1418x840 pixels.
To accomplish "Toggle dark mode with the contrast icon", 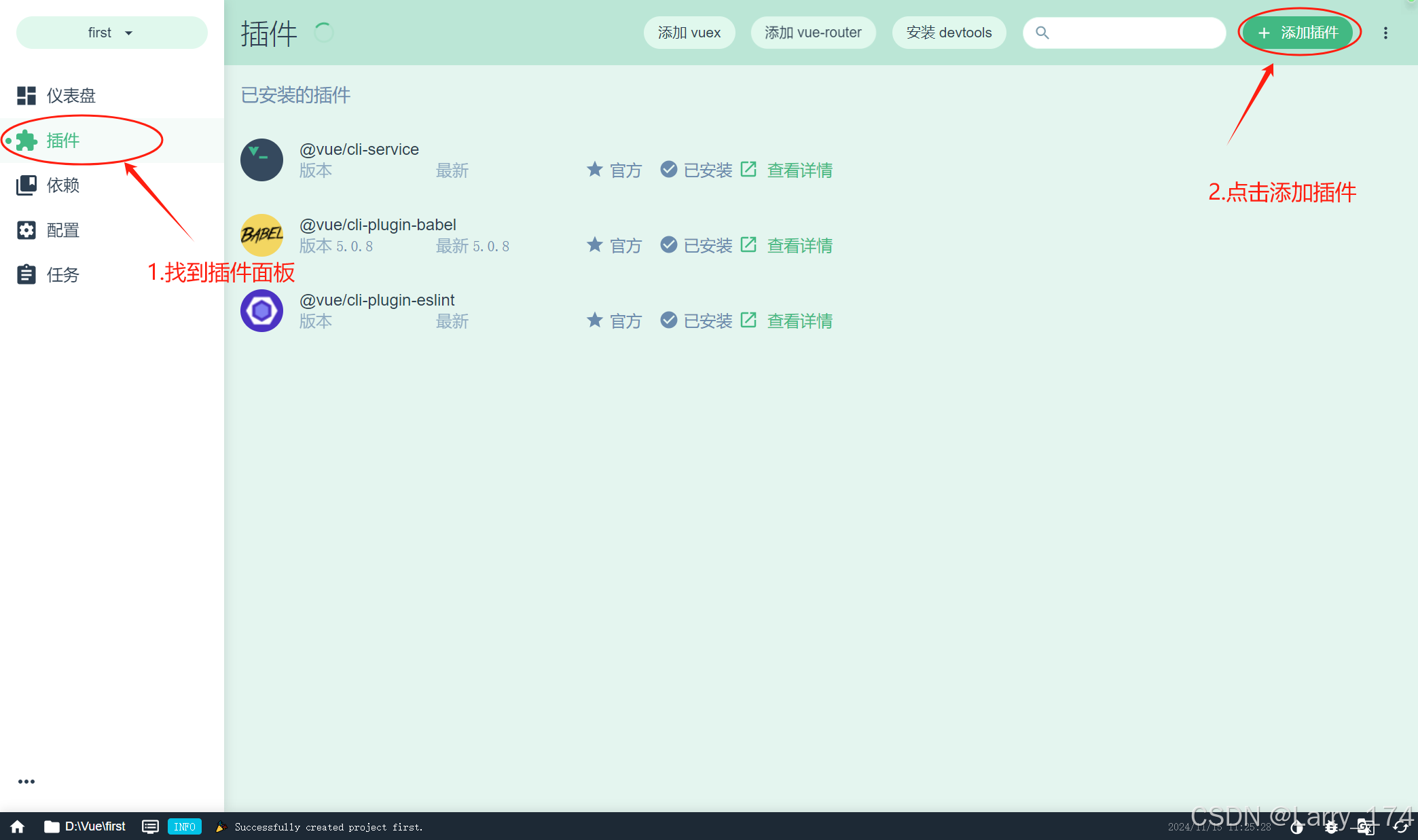I will tap(1296, 828).
